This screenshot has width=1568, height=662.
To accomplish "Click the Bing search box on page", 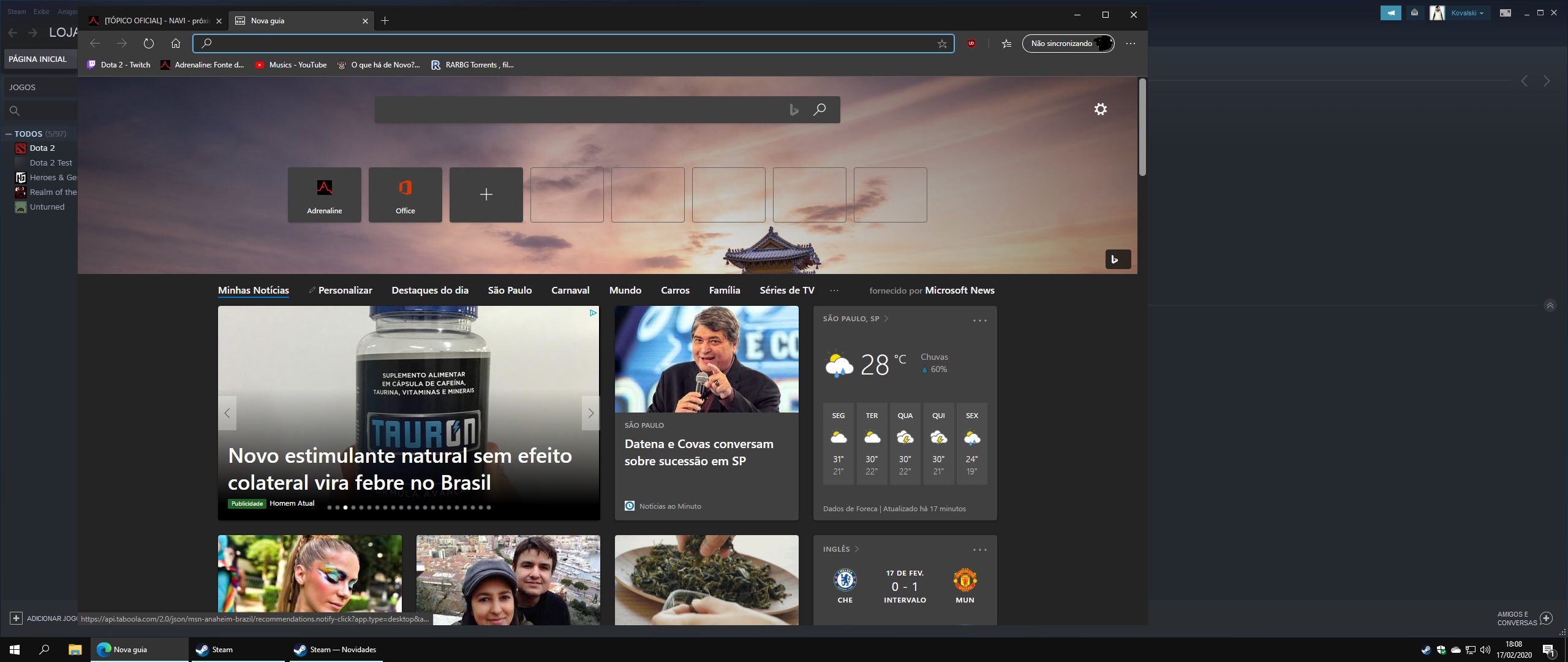I will tap(582, 110).
